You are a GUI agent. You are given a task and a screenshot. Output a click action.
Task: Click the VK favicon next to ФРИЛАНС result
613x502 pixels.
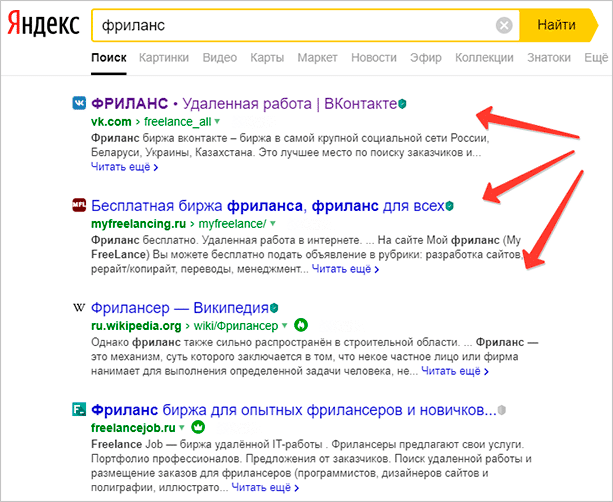[x=79, y=103]
